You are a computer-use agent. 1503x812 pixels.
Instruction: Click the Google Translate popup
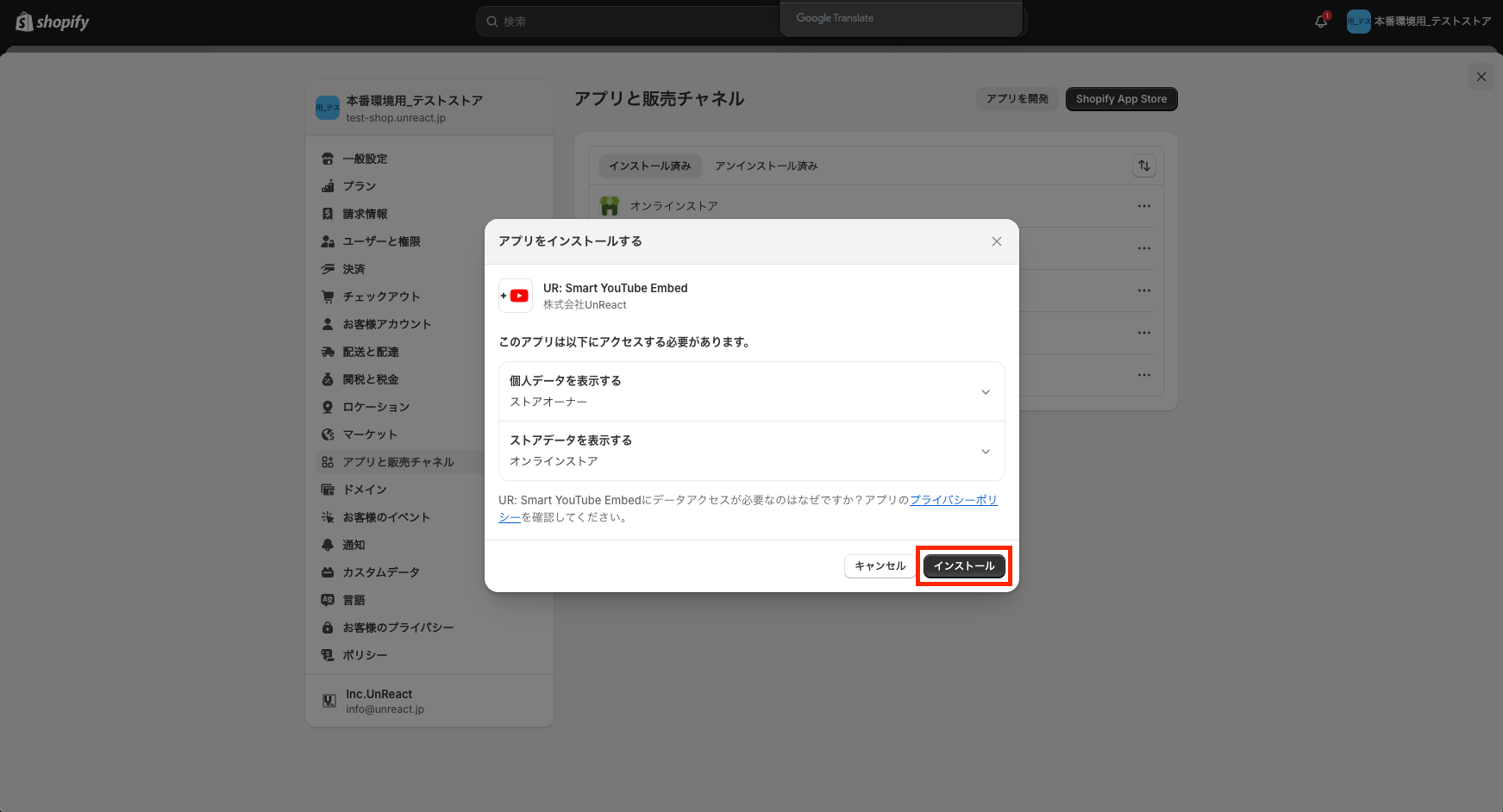(901, 18)
